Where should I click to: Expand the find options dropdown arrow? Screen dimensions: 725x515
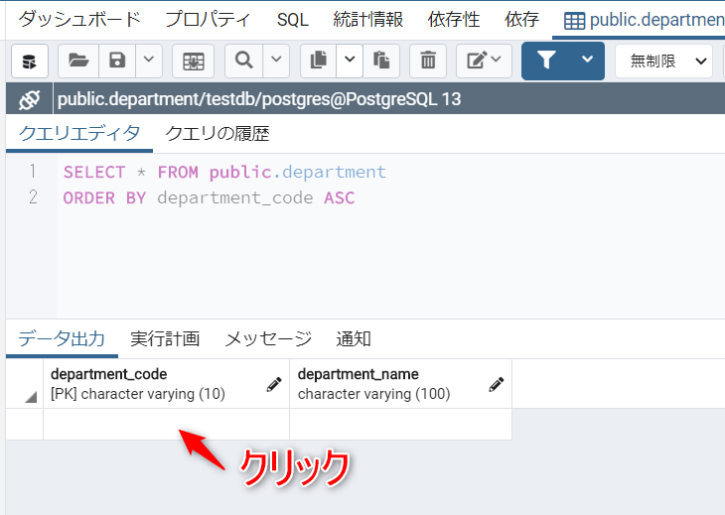click(275, 61)
